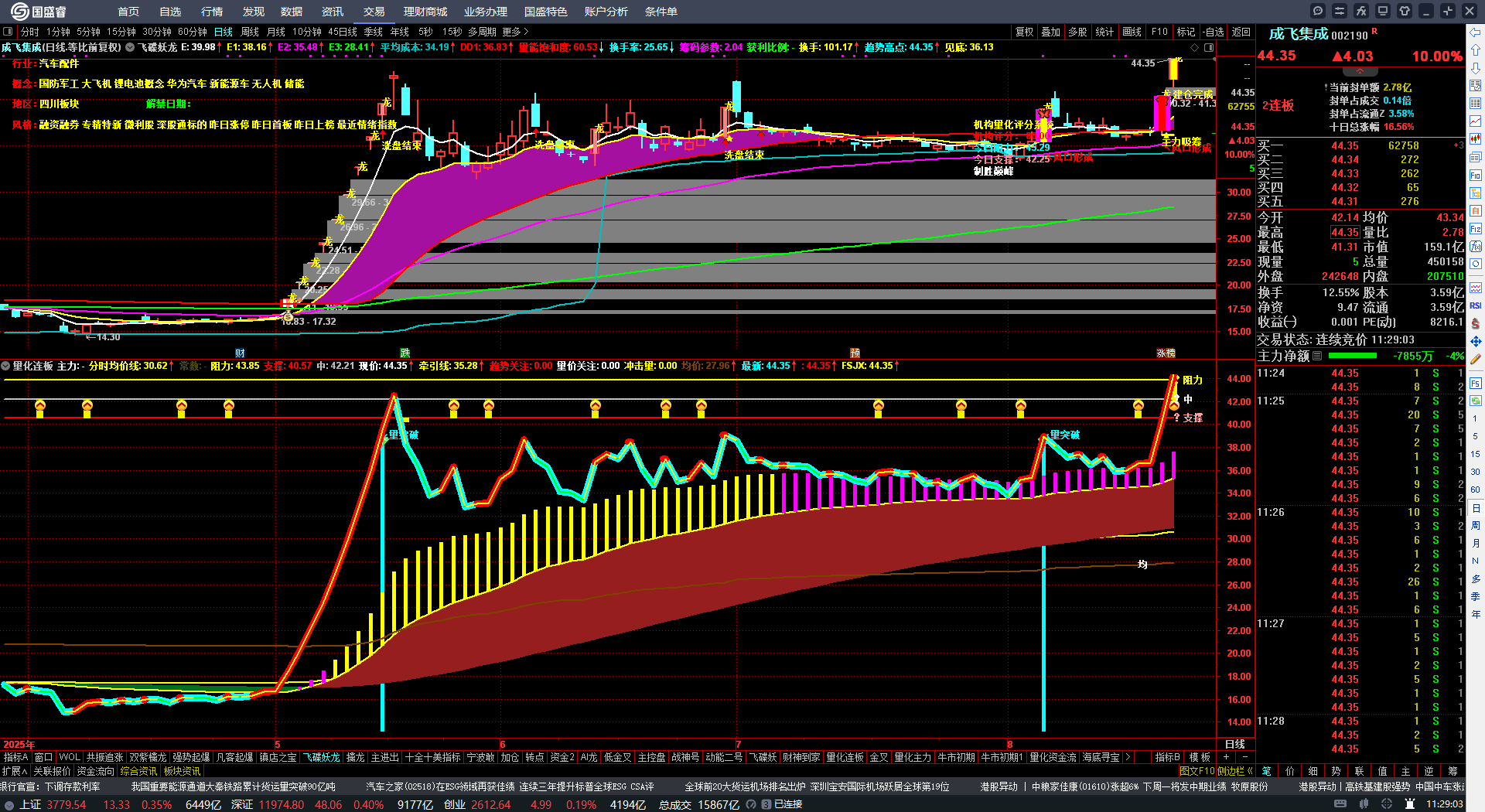Open the 行情 menu
Image resolution: width=1485 pixels, height=812 pixels.
coord(212,12)
